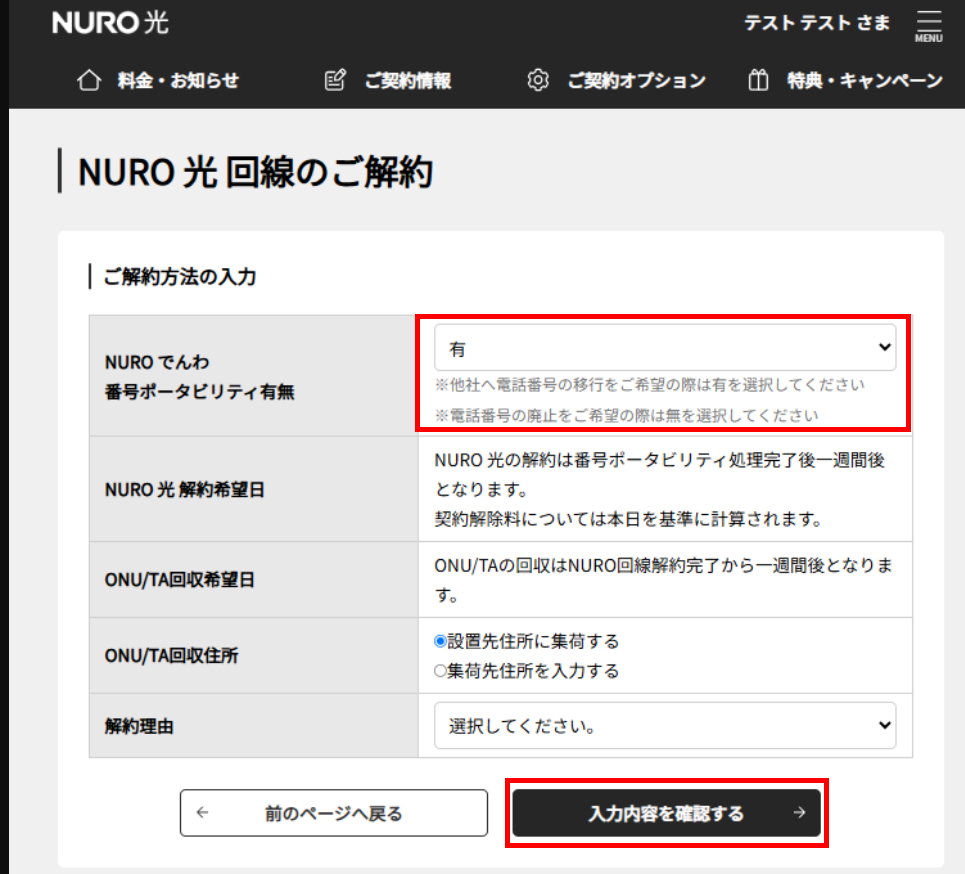
Task: Open the 解約理由 dropdown
Action: pos(664,726)
